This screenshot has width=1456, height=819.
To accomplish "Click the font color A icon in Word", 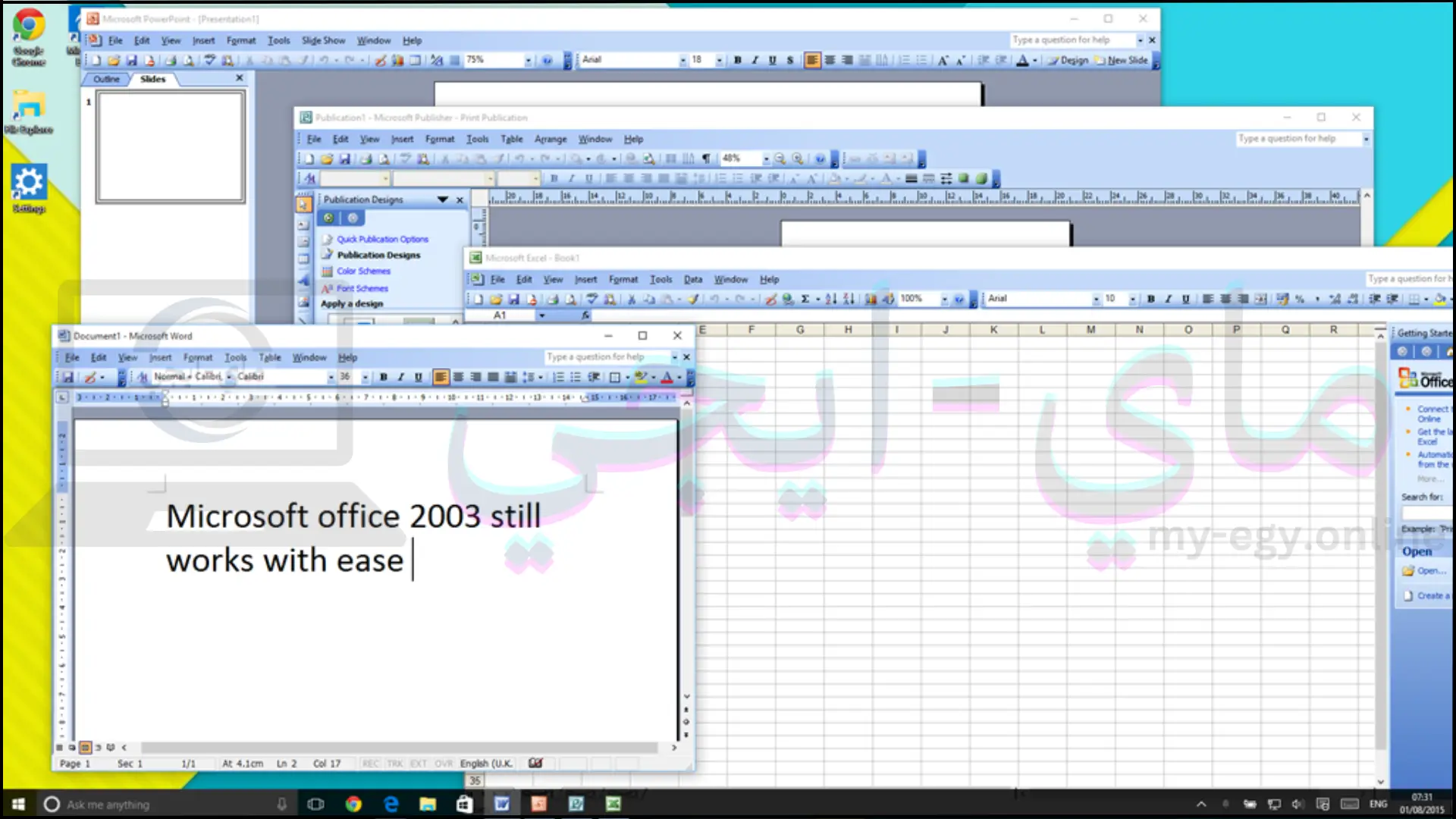I will (x=667, y=377).
